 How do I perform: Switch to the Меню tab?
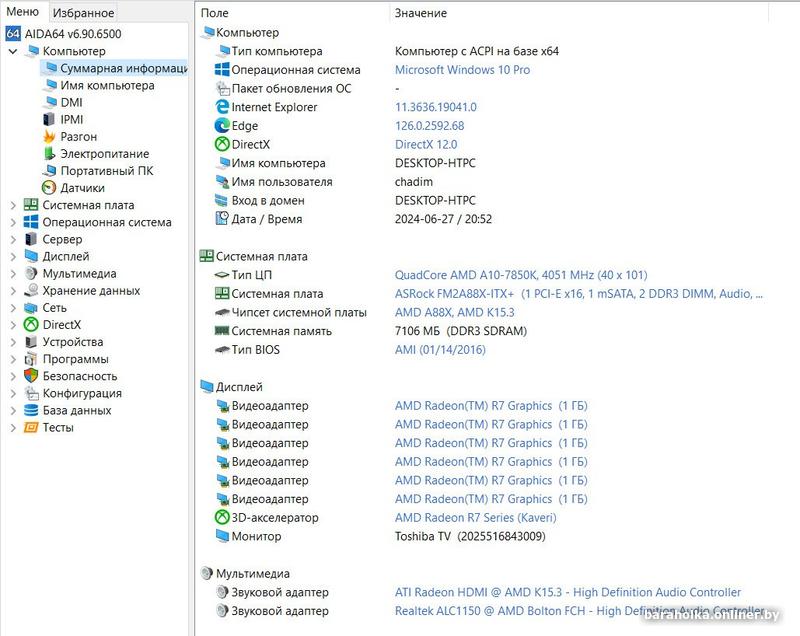22,12
